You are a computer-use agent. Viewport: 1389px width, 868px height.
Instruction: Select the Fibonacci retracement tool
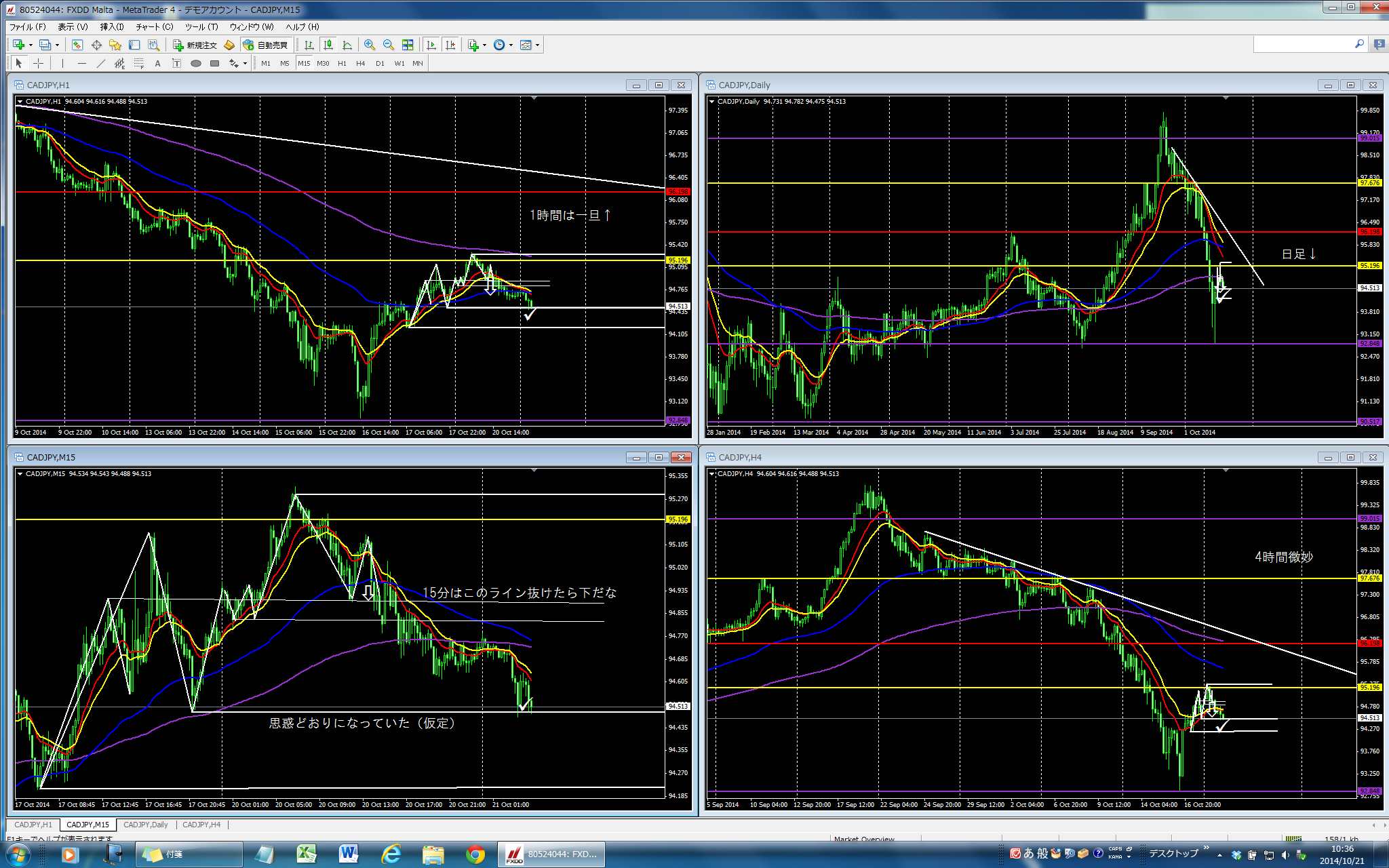[138, 63]
